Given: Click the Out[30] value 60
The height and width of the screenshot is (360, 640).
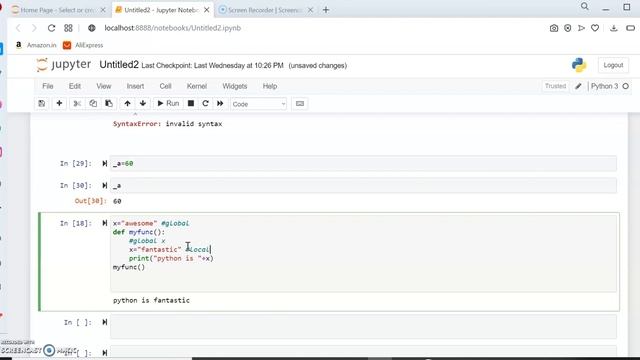Looking at the screenshot, I should [x=117, y=201].
